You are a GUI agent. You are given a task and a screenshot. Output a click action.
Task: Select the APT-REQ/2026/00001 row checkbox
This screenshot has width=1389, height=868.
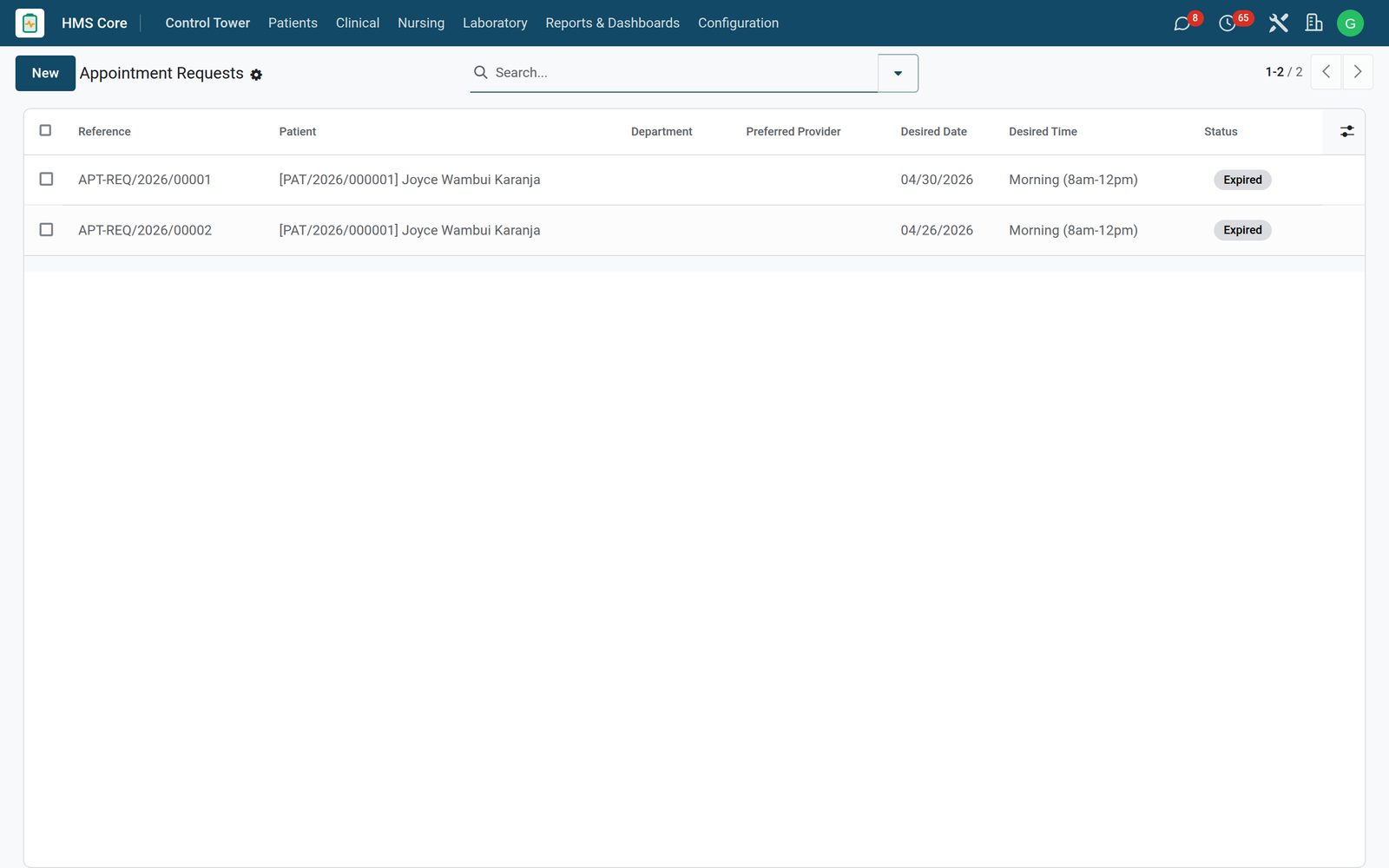click(x=46, y=179)
